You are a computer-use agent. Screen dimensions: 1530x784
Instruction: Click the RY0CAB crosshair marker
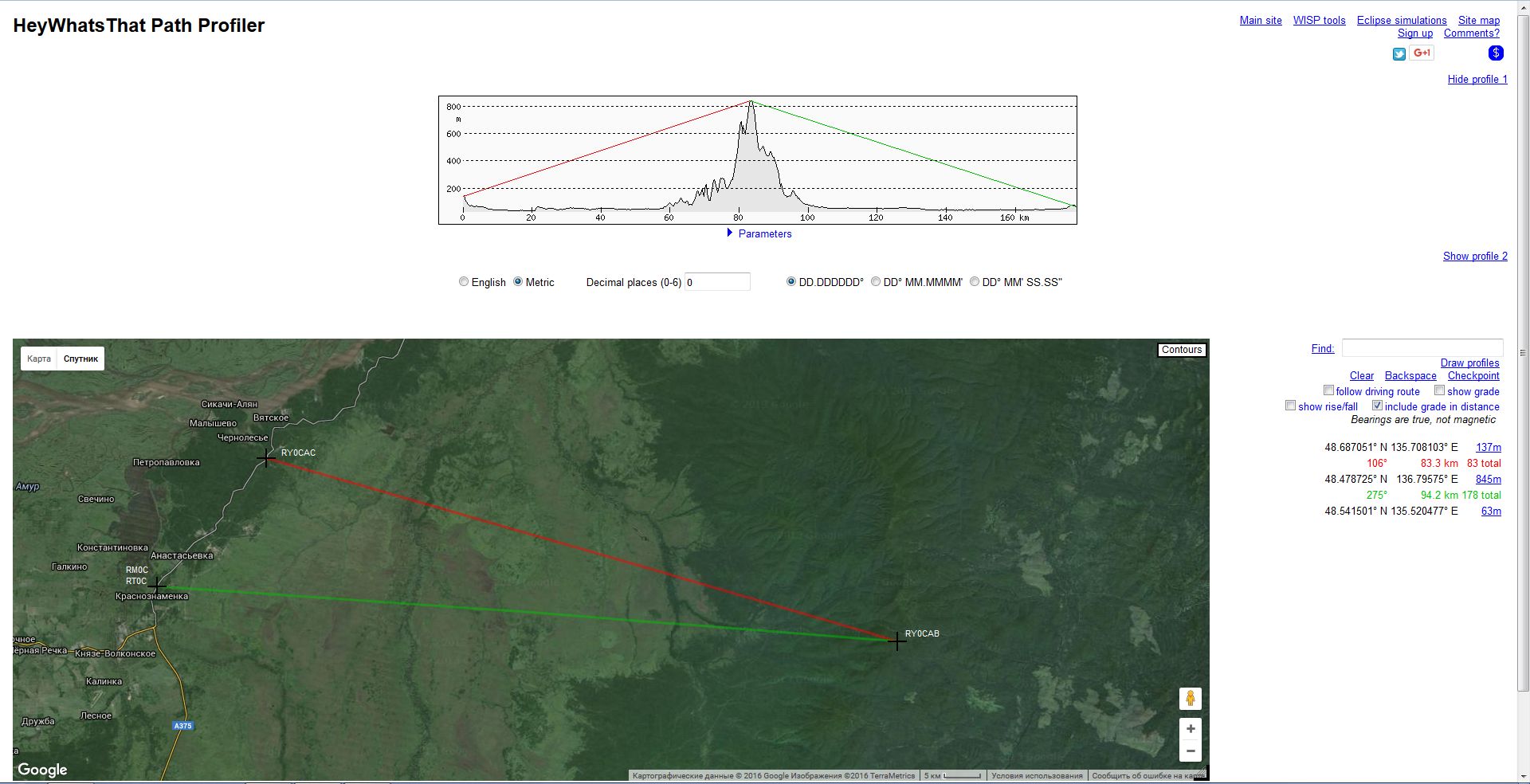[897, 641]
